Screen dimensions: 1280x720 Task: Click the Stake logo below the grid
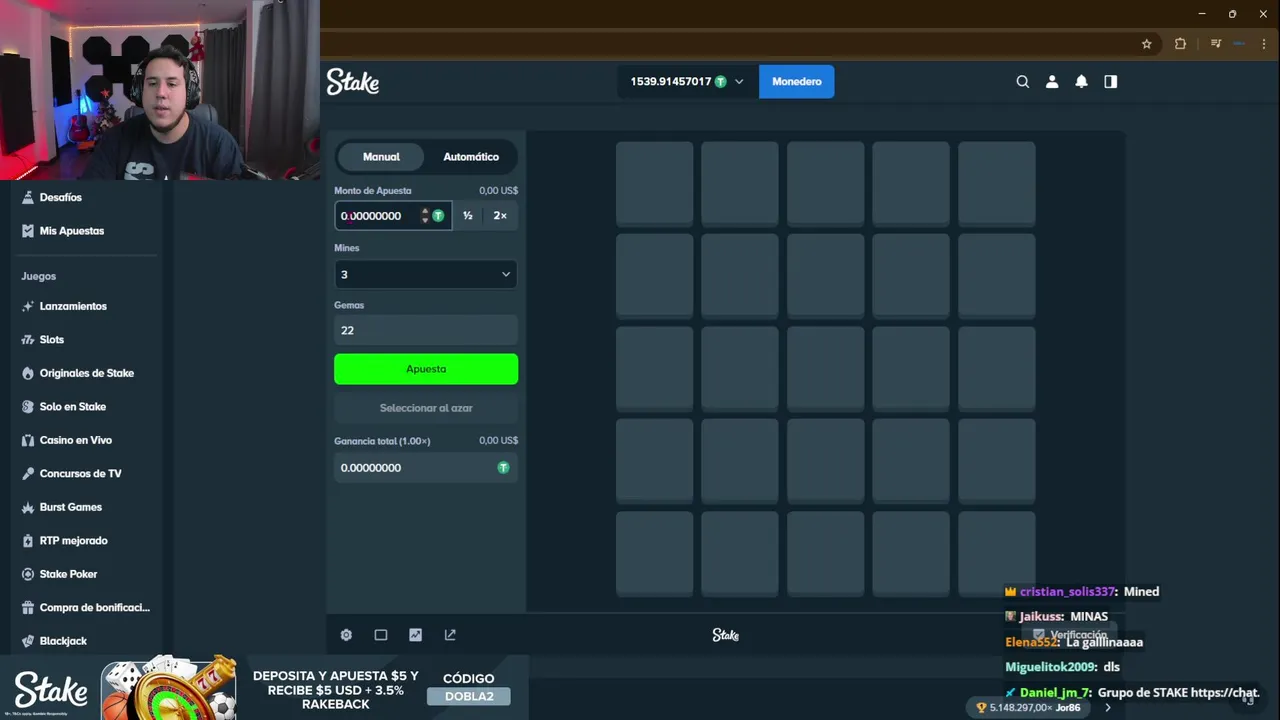click(x=725, y=635)
